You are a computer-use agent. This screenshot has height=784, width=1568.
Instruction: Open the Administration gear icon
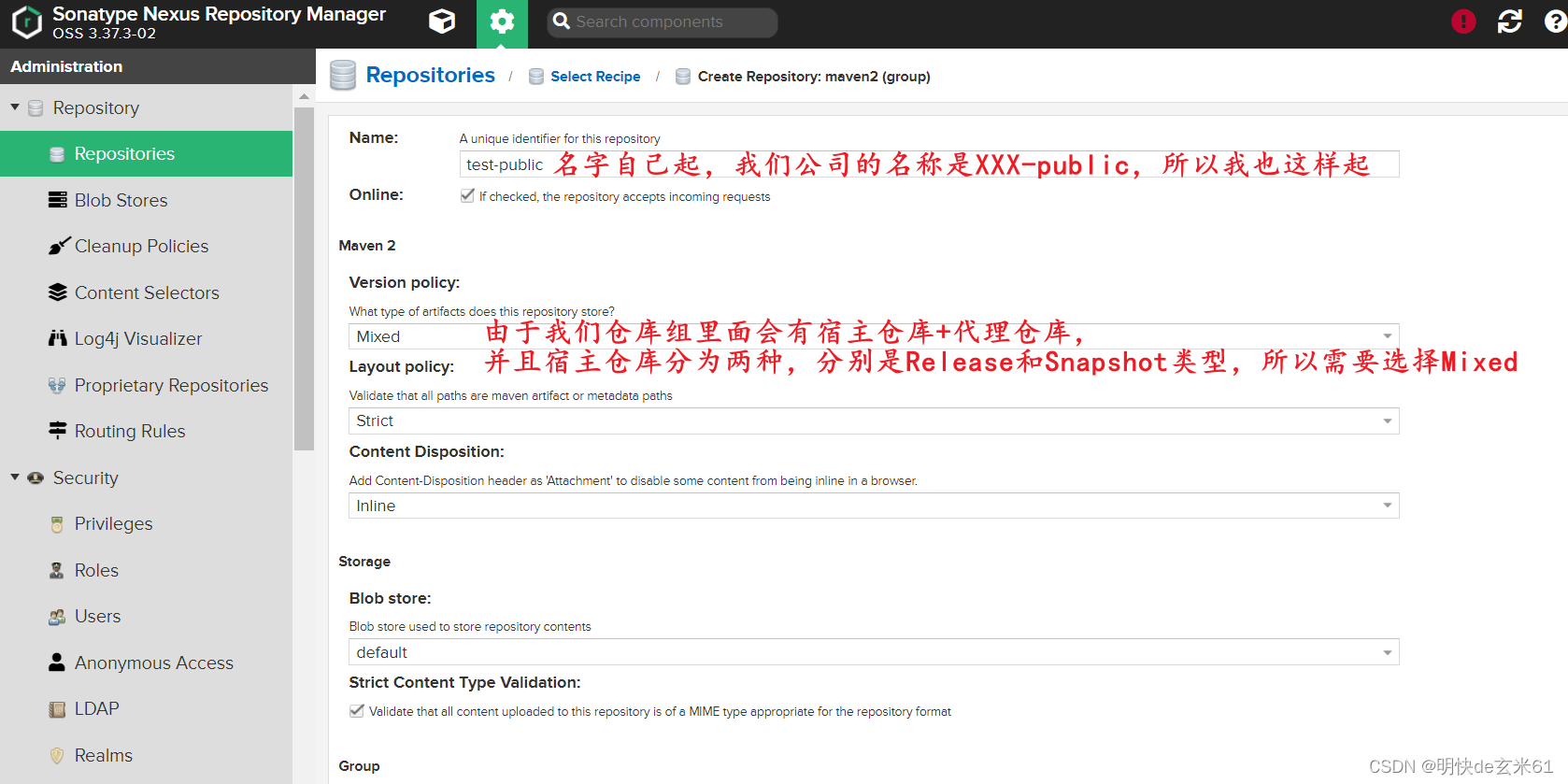[502, 21]
